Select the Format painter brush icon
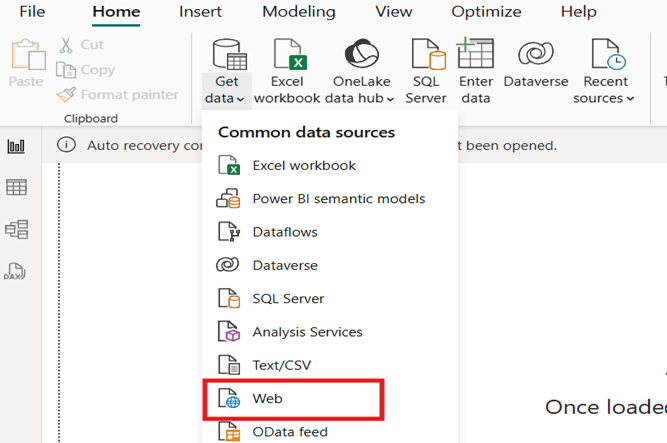The width and height of the screenshot is (667, 443). pyautogui.click(x=66, y=94)
